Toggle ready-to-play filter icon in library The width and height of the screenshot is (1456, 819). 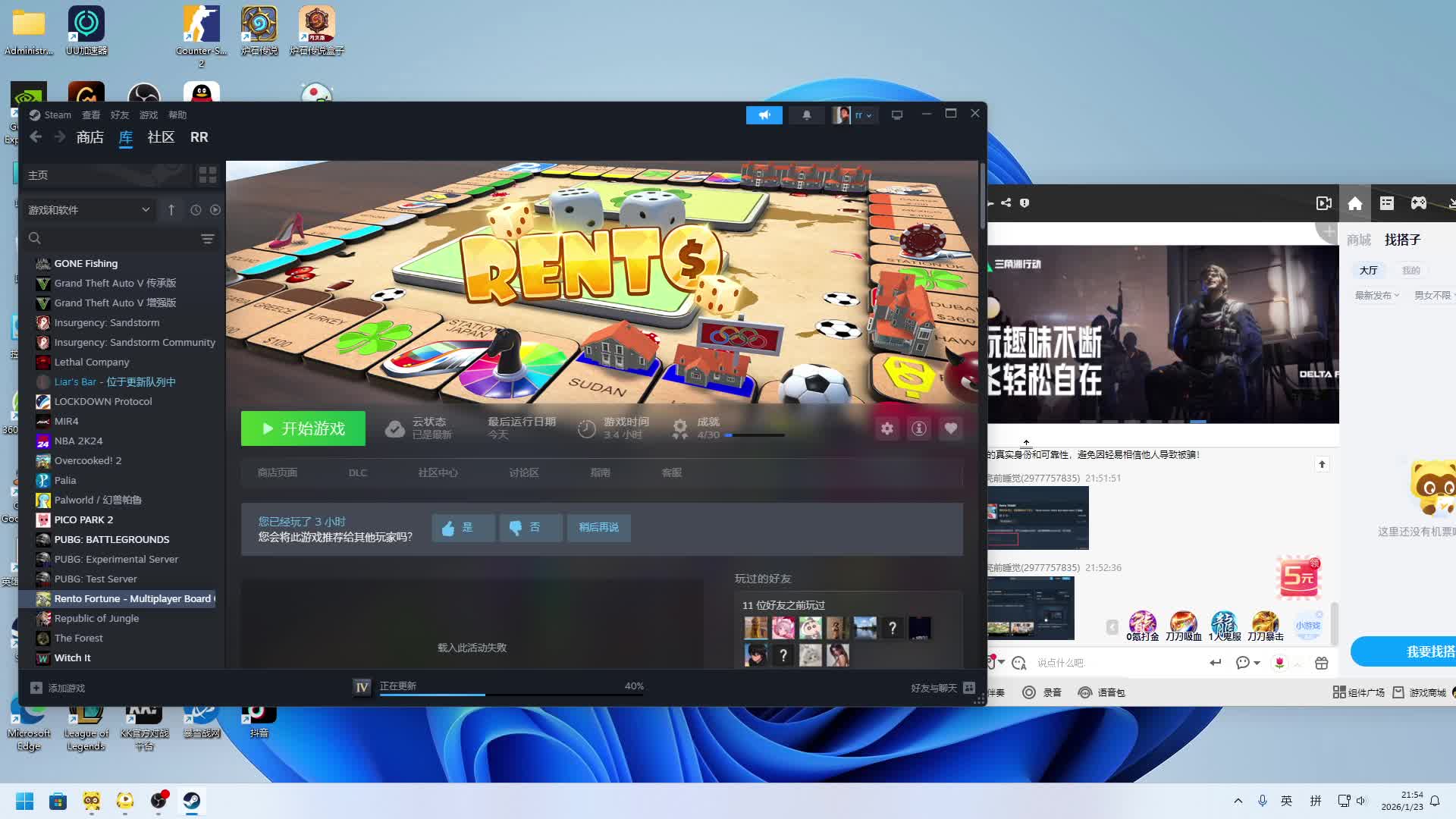pos(215,210)
